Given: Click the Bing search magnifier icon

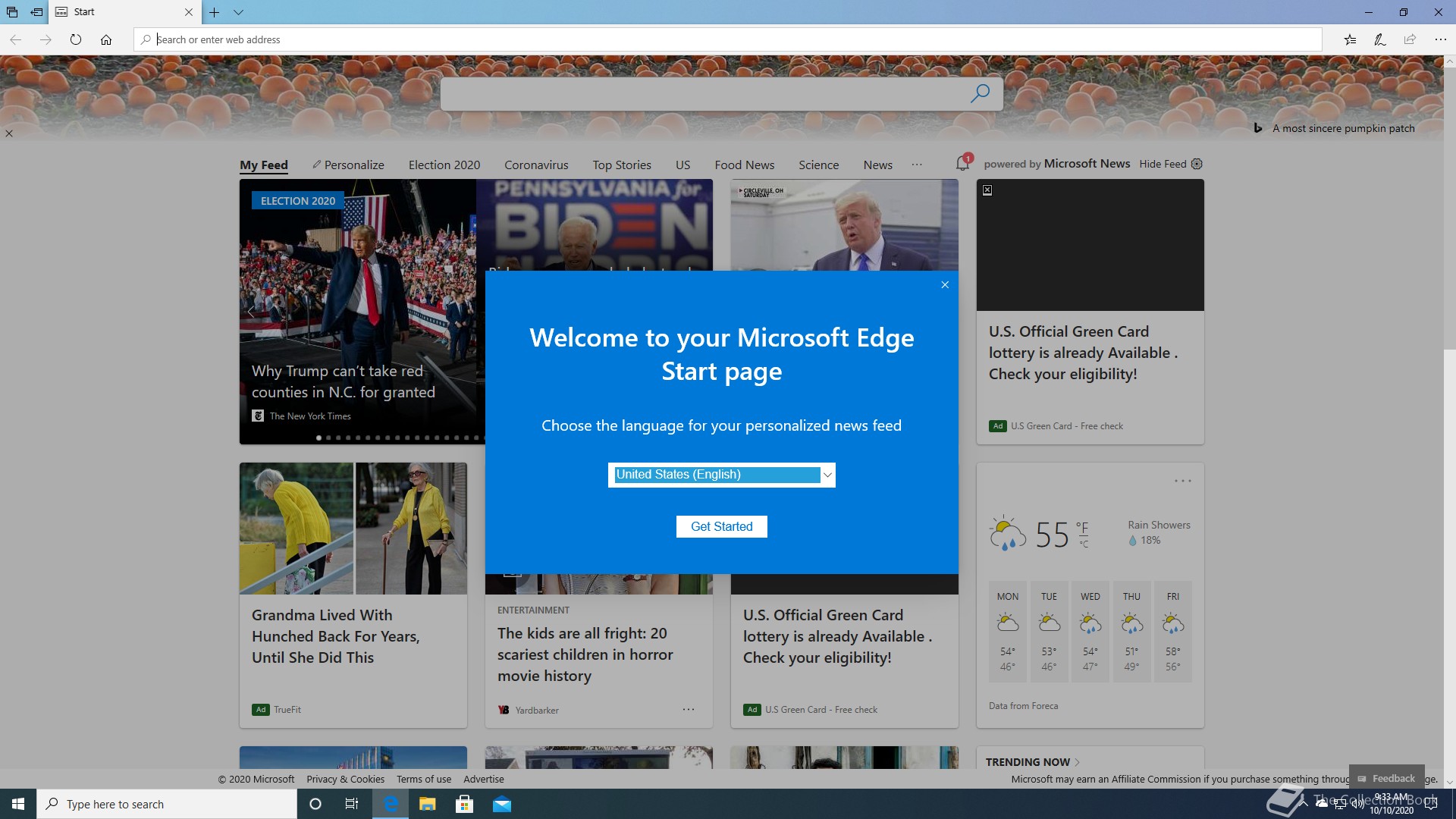Looking at the screenshot, I should pyautogui.click(x=980, y=93).
